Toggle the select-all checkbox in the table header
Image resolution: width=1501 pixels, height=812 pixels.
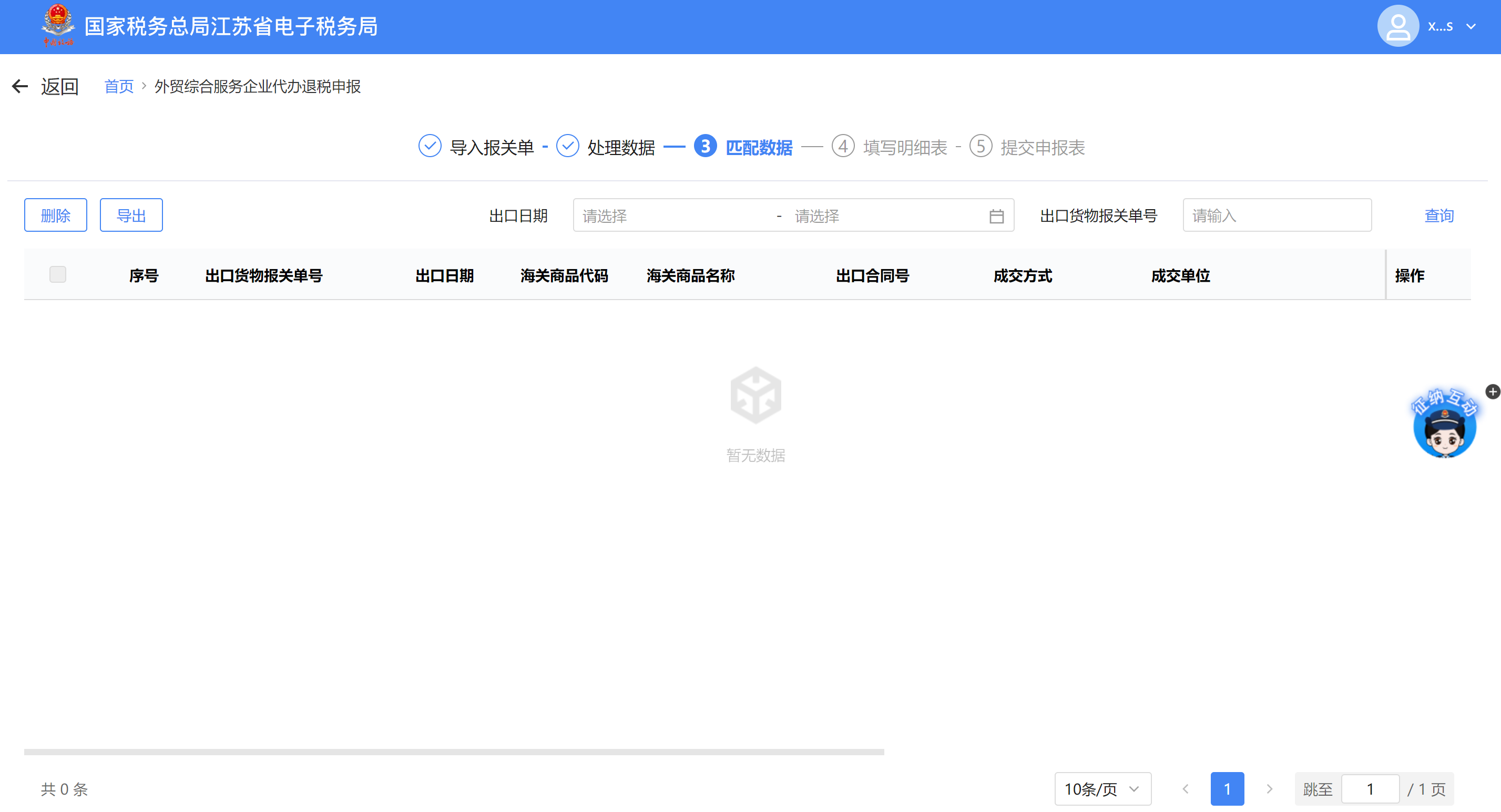[x=58, y=274]
